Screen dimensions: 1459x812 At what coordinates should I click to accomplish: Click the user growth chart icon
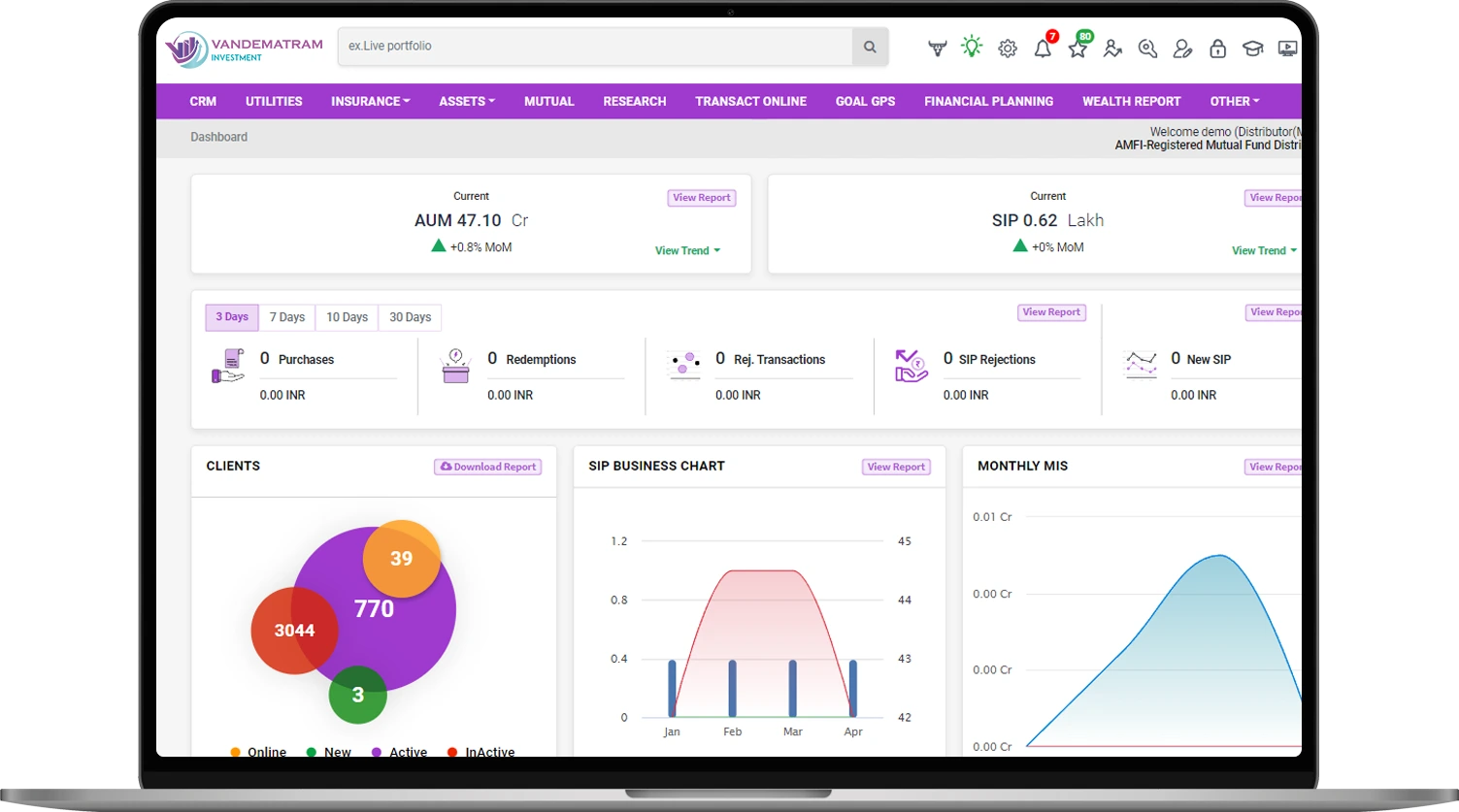click(x=1112, y=49)
